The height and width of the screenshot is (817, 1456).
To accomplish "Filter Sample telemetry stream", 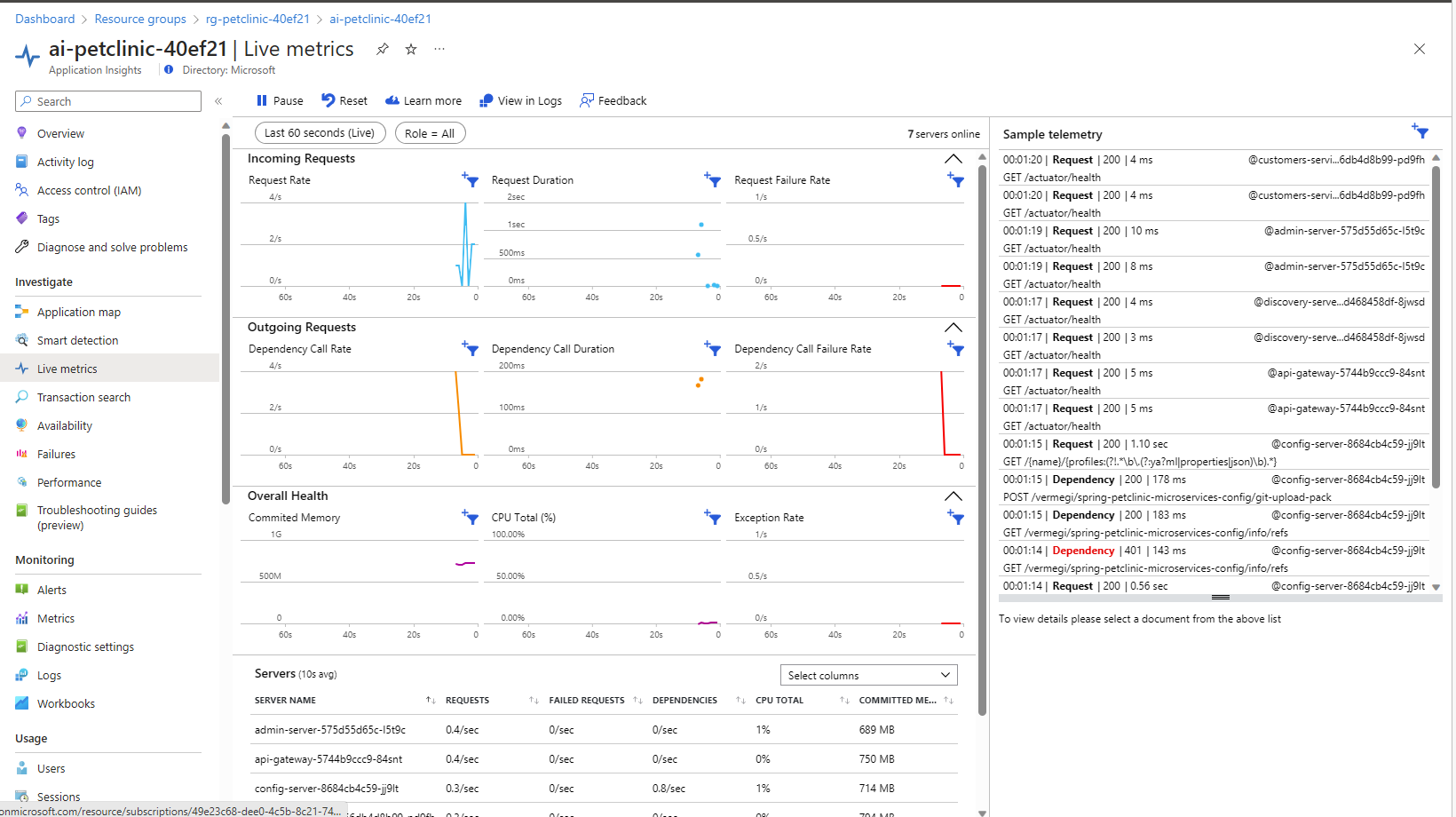I will click(1420, 131).
